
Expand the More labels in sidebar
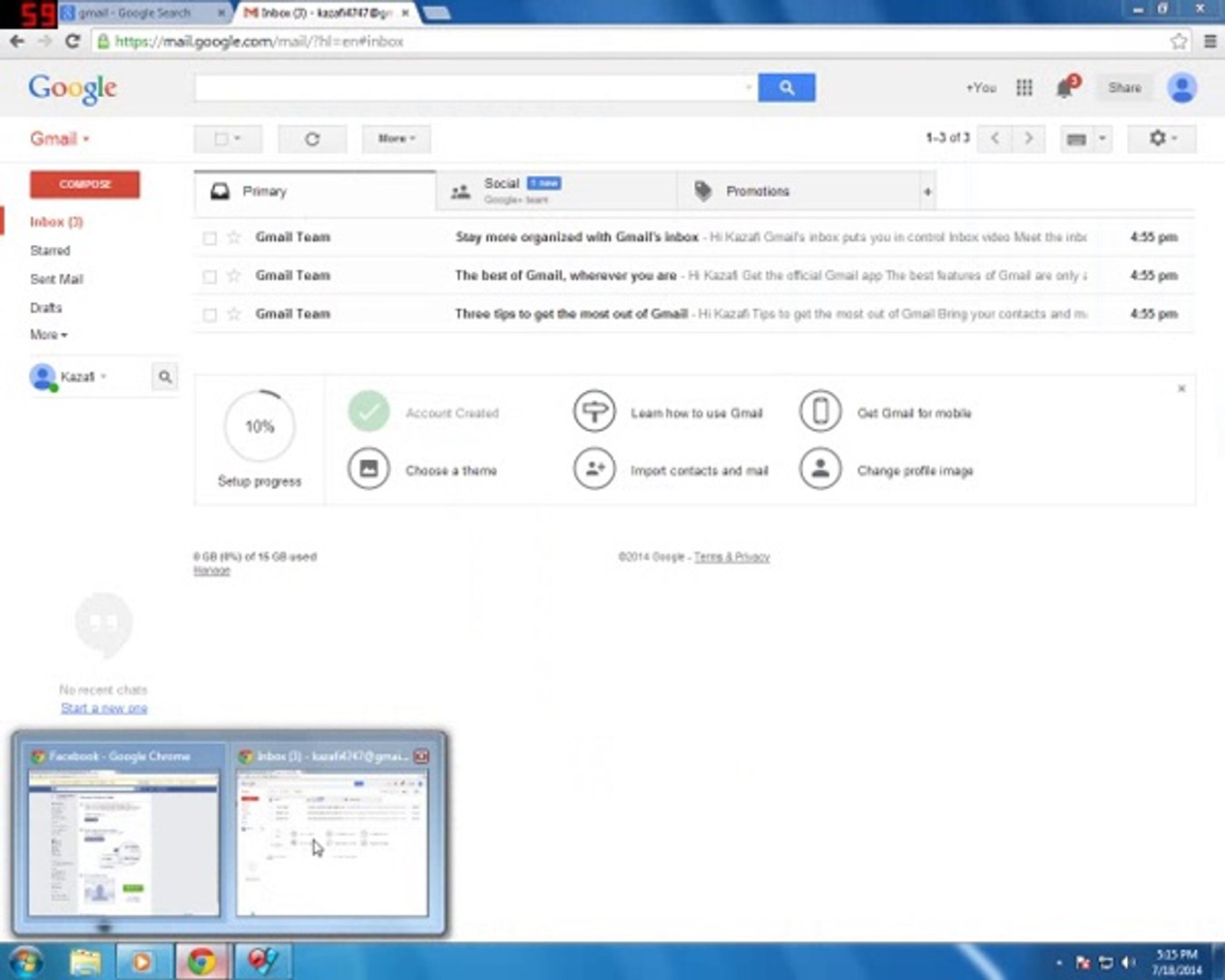(x=48, y=335)
